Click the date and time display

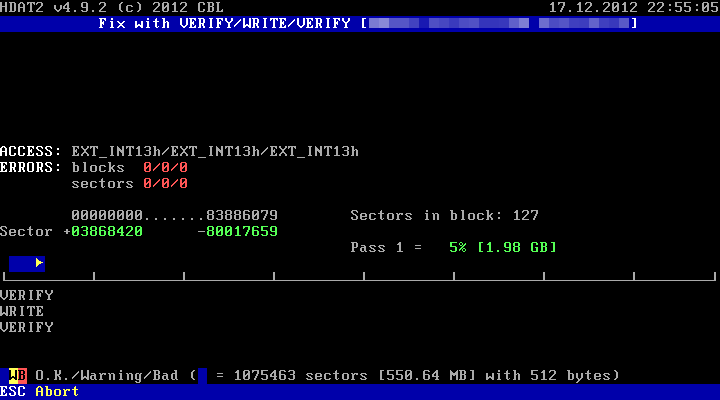pyautogui.click(x=634, y=7)
